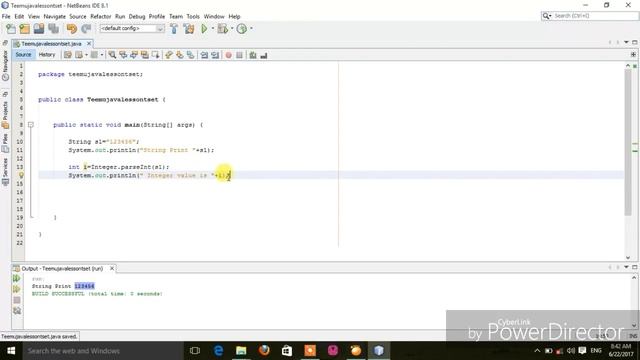Screen dimensions: 640x360
Task: Switch to History view button
Action: tap(47, 55)
